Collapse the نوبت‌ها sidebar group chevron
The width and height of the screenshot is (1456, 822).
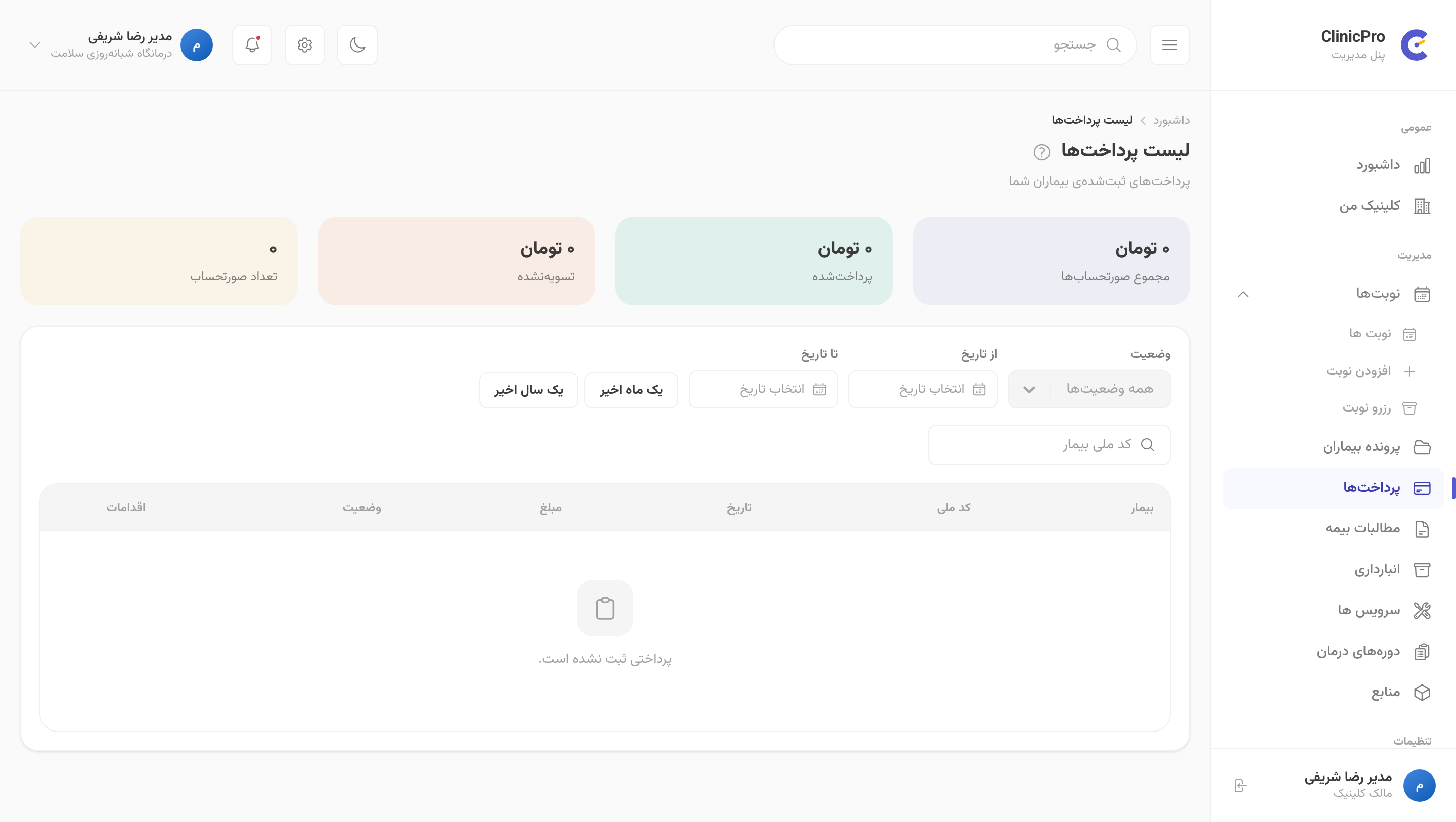coord(1242,294)
